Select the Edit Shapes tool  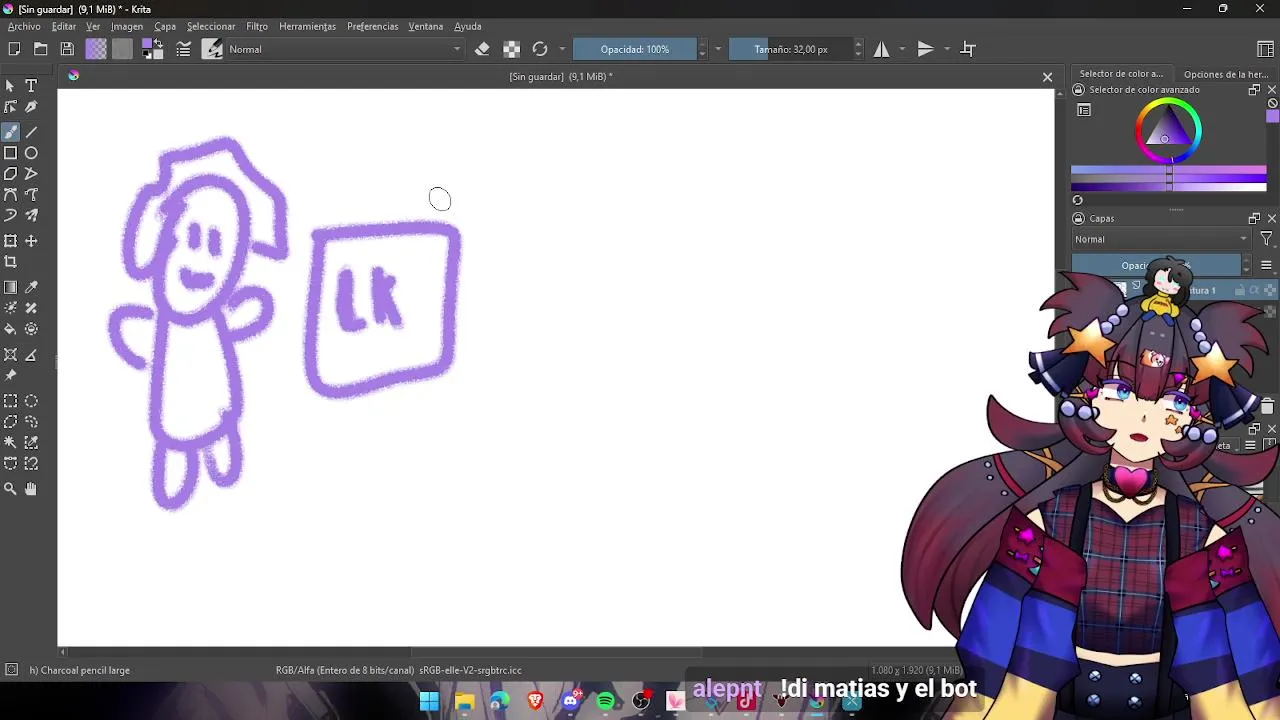[x=10, y=107]
